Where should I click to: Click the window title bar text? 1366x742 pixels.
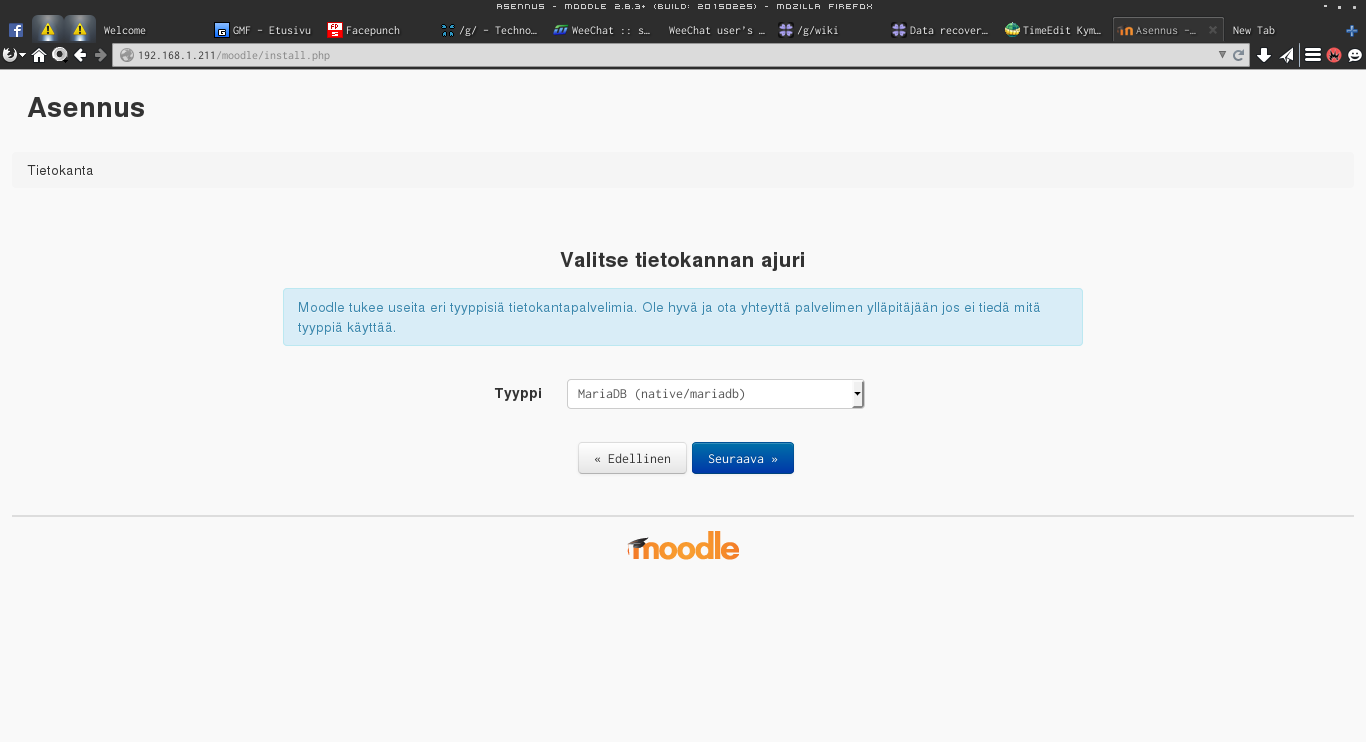point(684,6)
